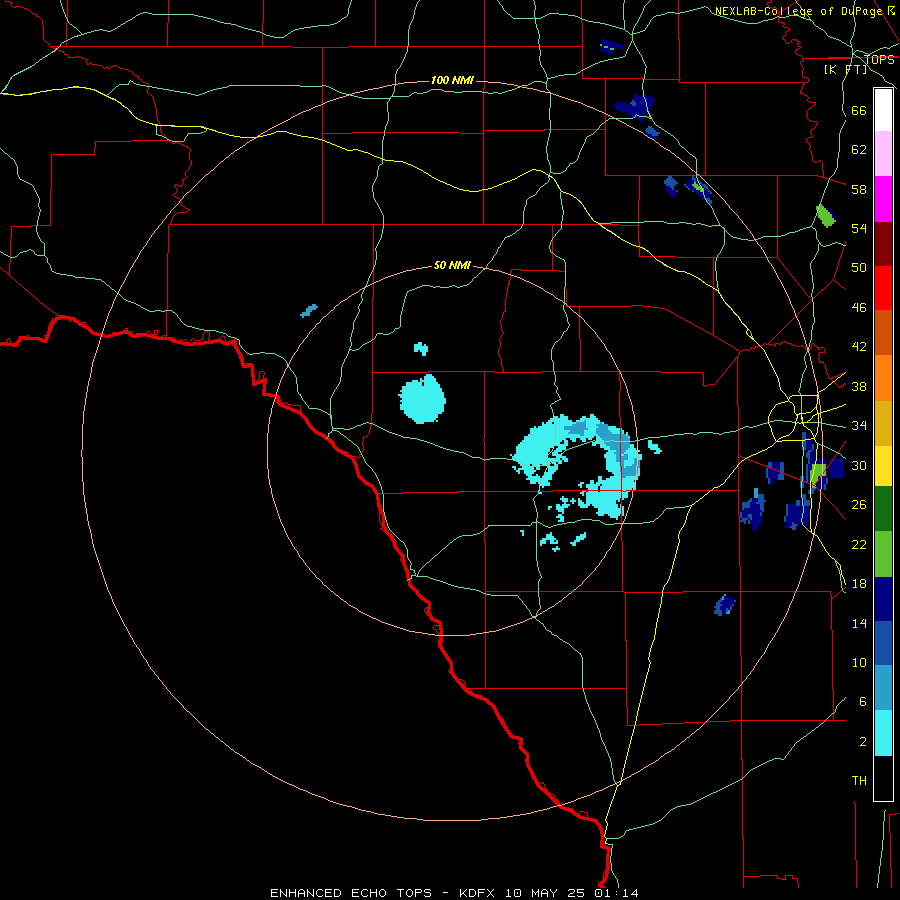Click the round cyan echo blob
The image size is (900, 900).
pyautogui.click(x=422, y=399)
